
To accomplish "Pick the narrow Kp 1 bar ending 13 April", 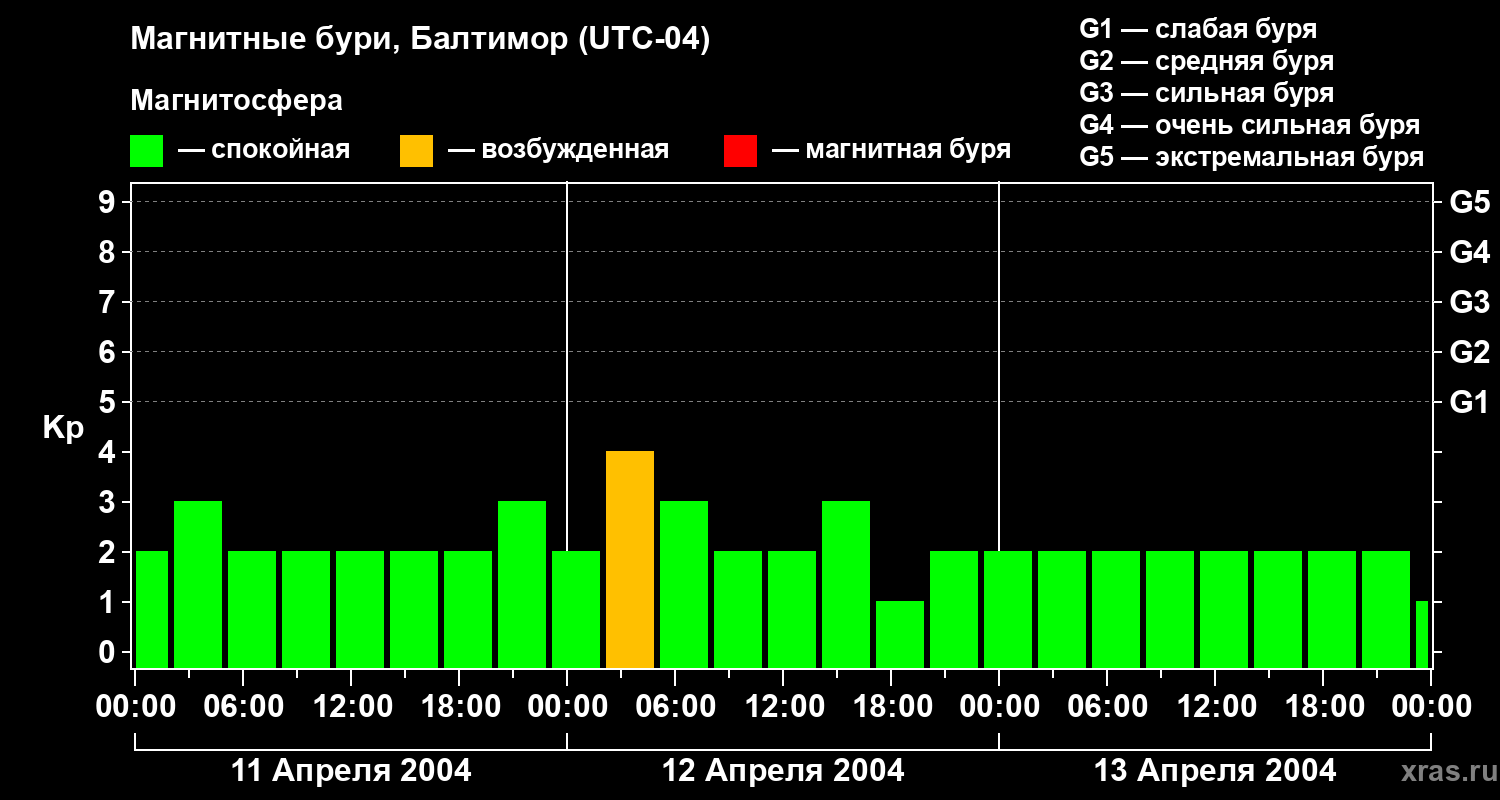I will click(1422, 635).
